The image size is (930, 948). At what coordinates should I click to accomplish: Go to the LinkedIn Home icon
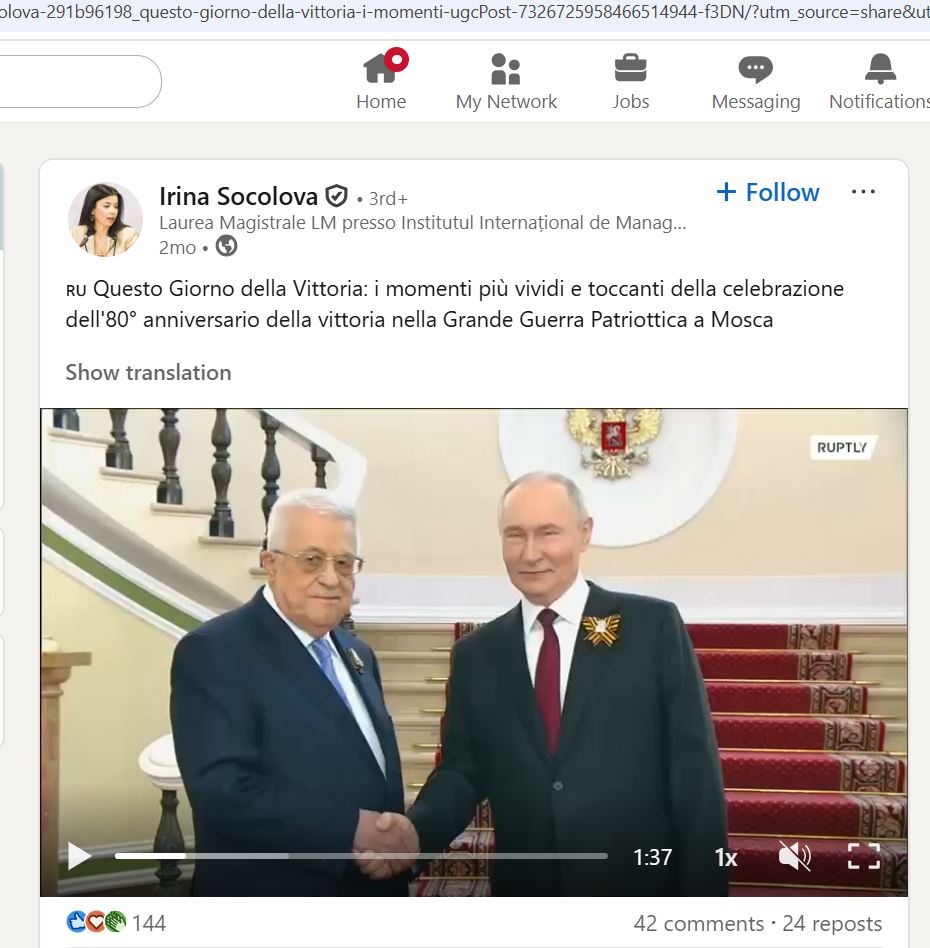382,68
